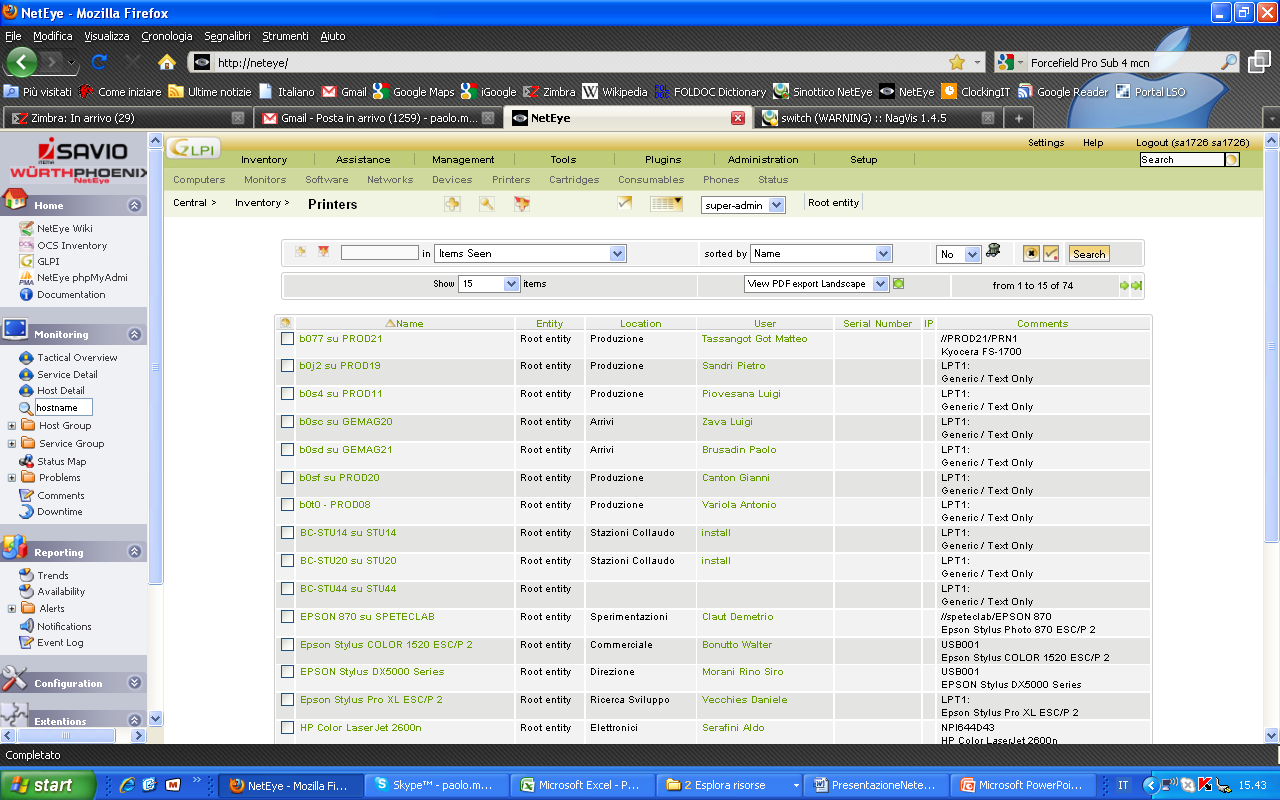The width and height of the screenshot is (1280, 800).
Task: Click the Logout link
Action: click(x=1192, y=143)
